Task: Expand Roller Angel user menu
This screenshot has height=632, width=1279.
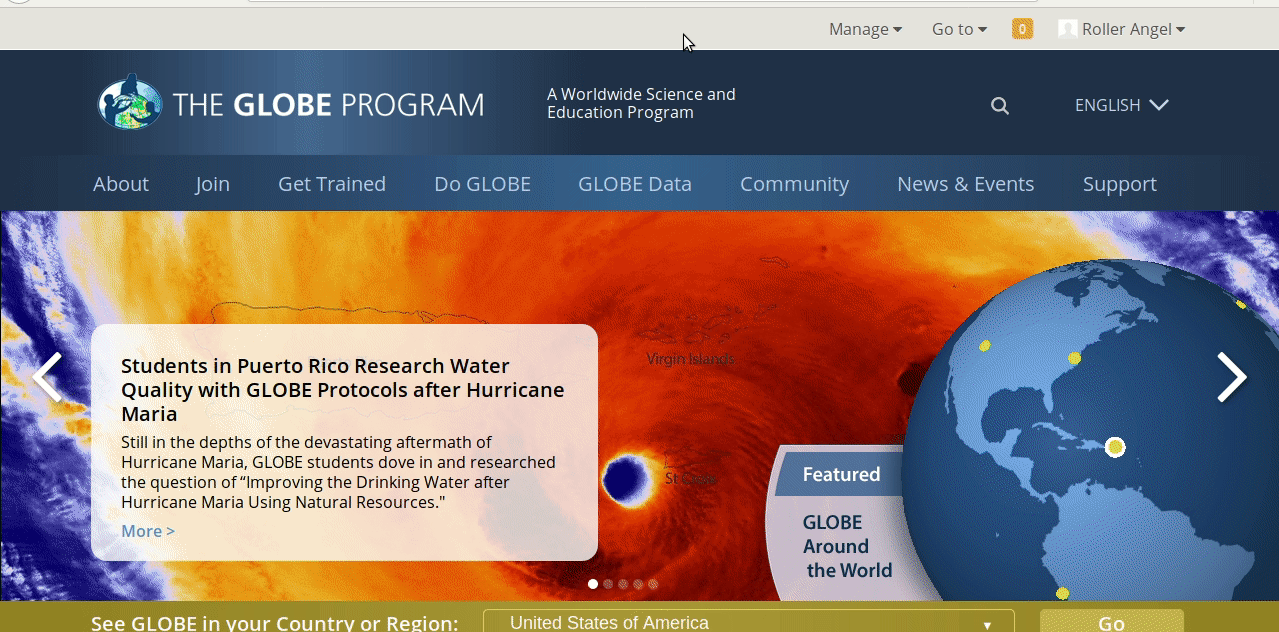Action: 1133,29
